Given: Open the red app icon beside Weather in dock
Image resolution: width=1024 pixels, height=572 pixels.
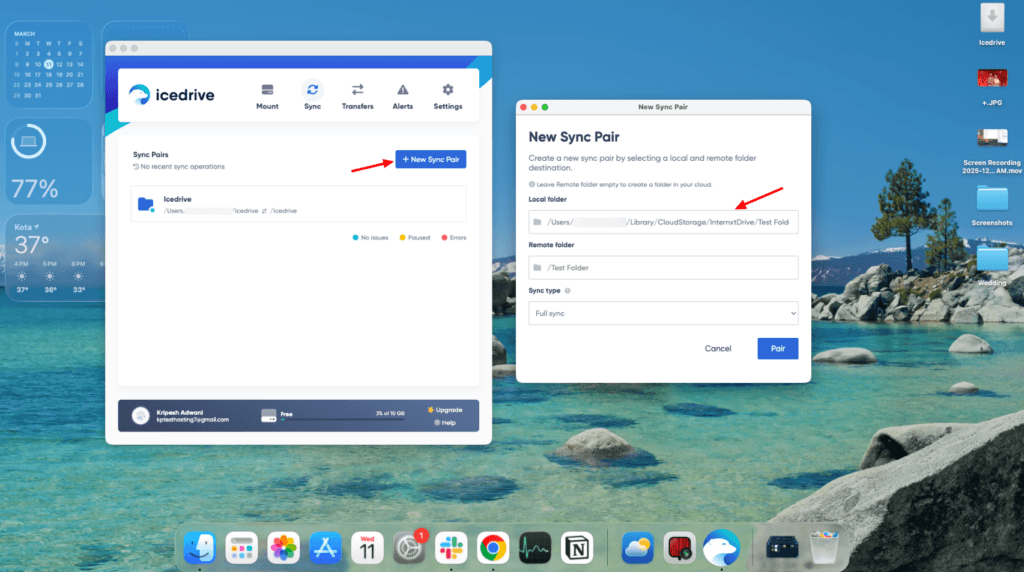Looking at the screenshot, I should pos(679,547).
